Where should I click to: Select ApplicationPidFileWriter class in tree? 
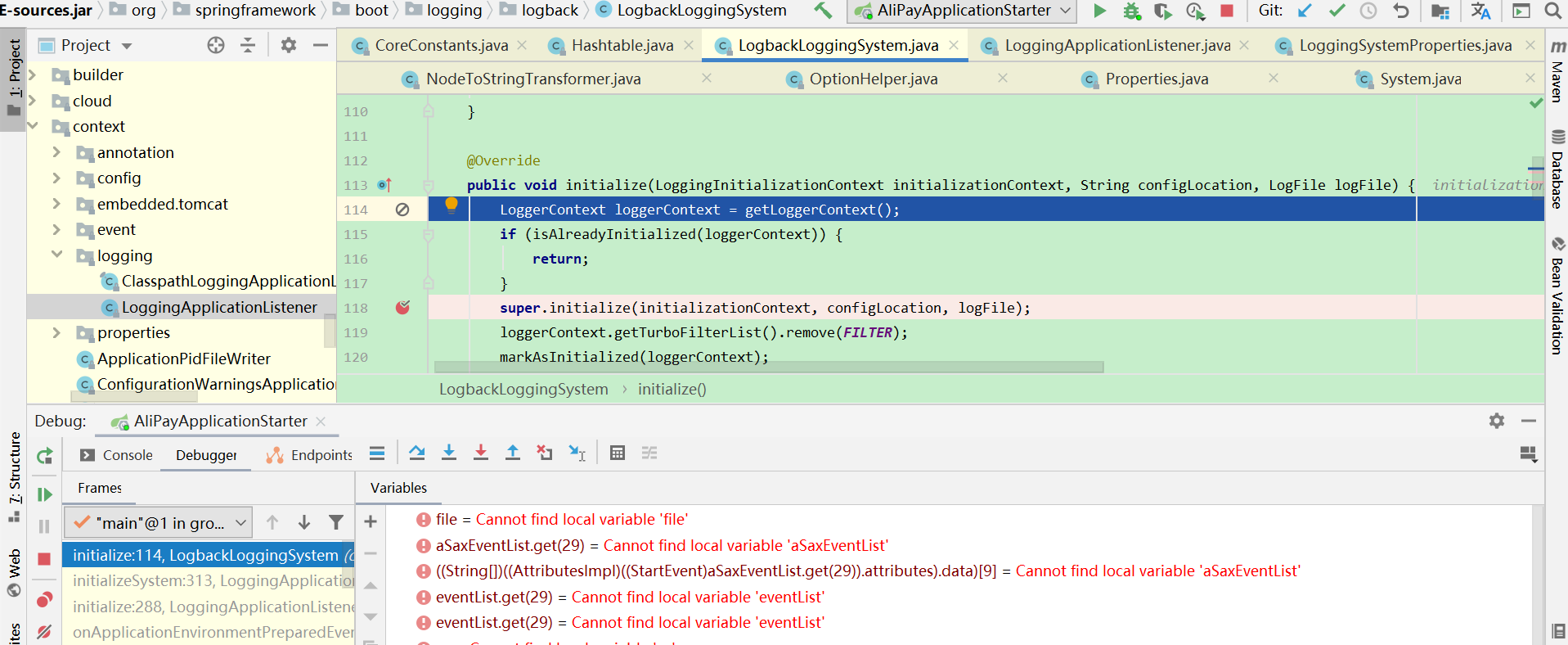click(x=183, y=359)
